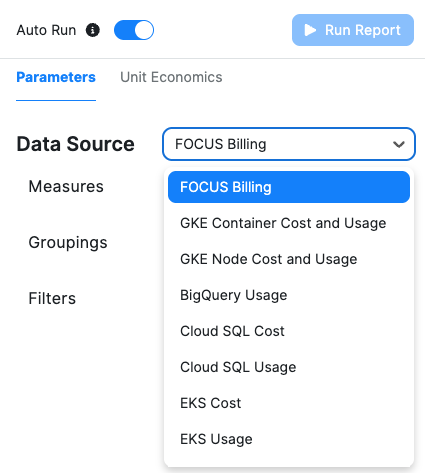
Task: Click the Auto Run label
Action: (46, 30)
